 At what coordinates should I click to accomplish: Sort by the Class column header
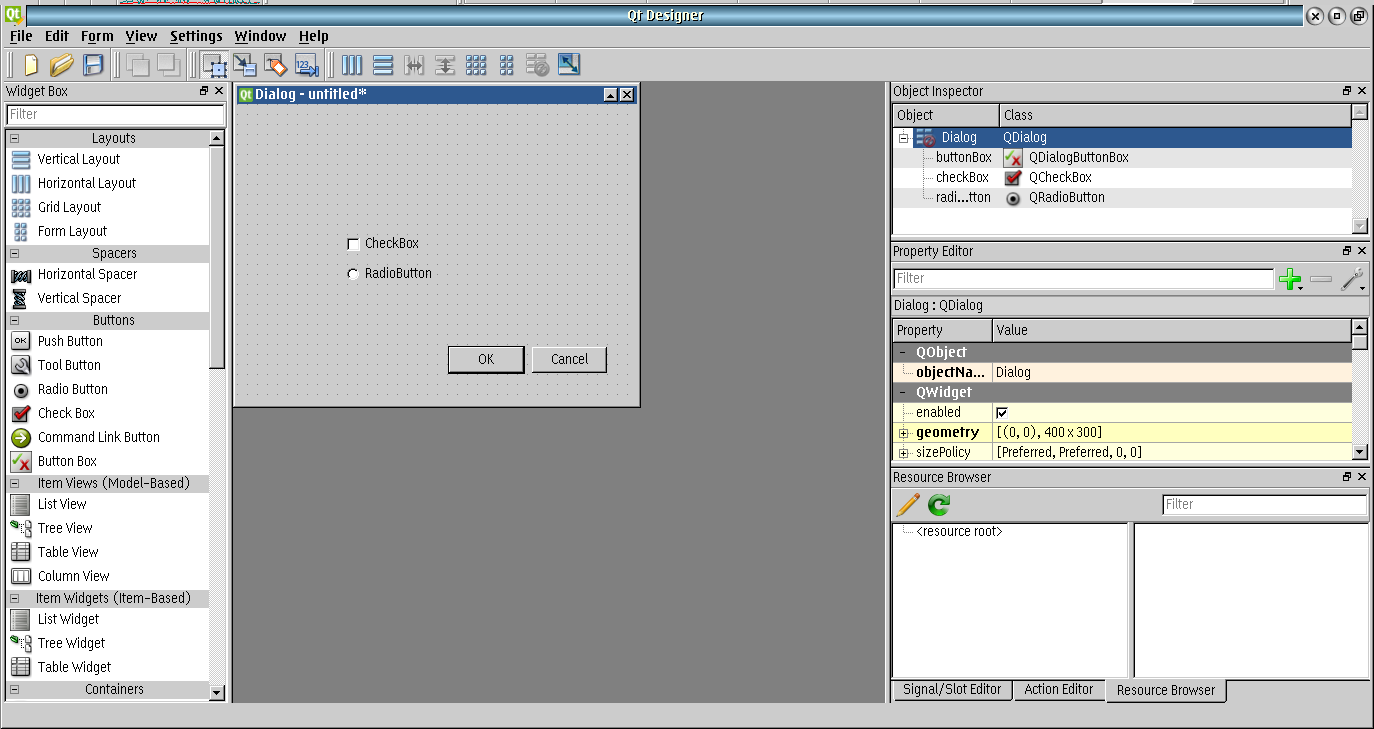[x=1175, y=115]
